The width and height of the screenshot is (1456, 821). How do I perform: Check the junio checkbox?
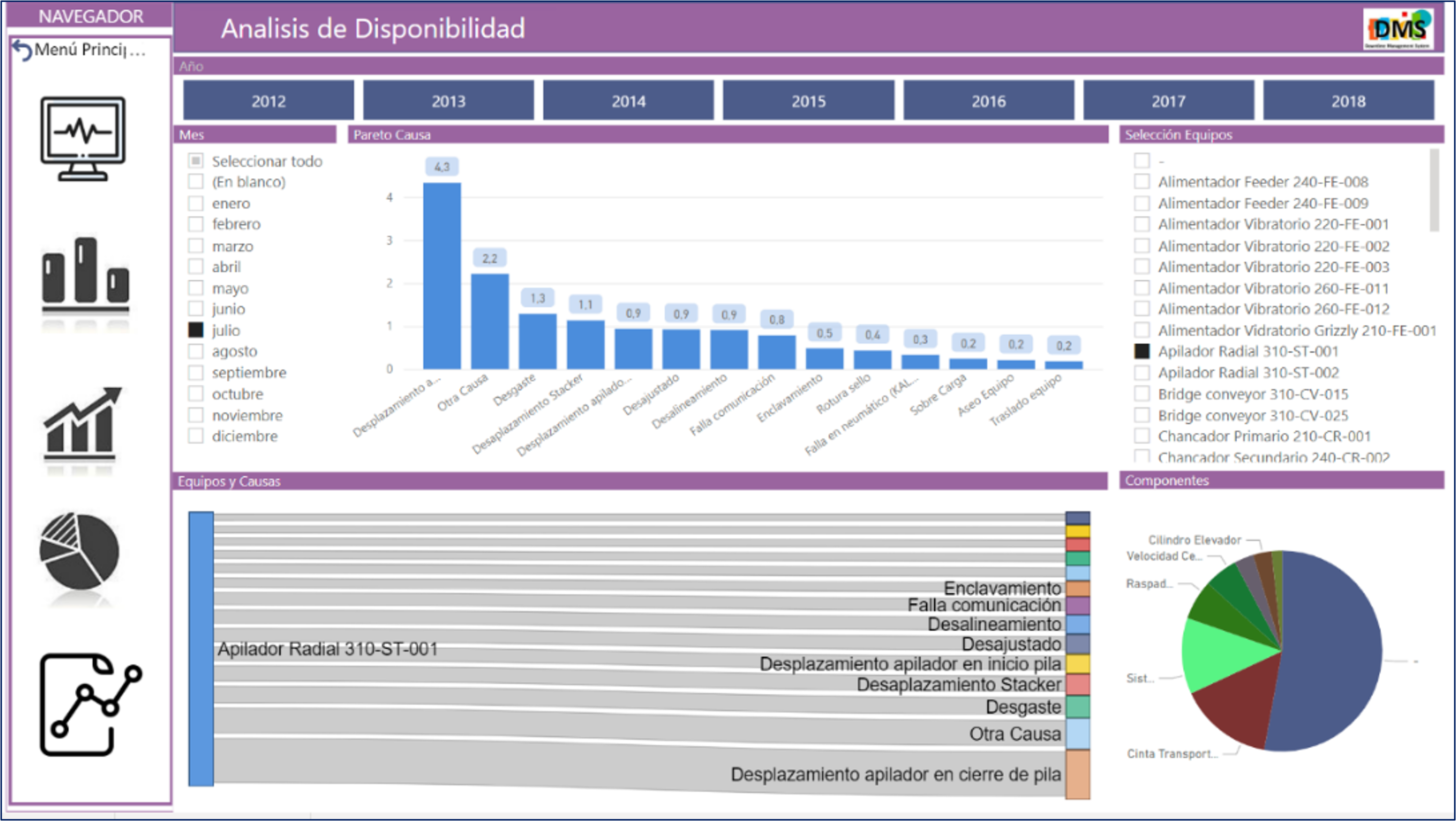[196, 308]
